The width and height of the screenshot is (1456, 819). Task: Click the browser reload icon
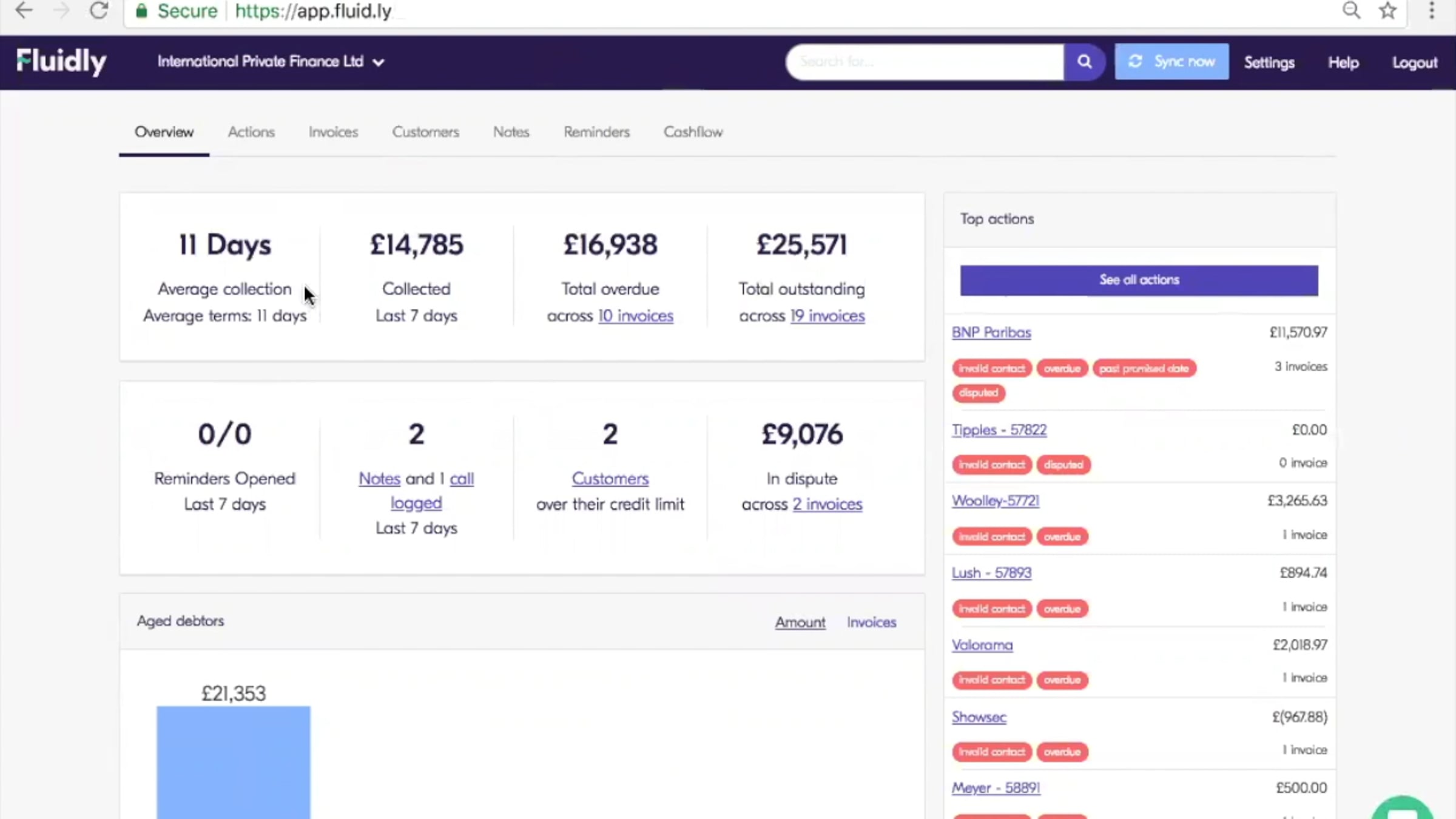point(98,10)
